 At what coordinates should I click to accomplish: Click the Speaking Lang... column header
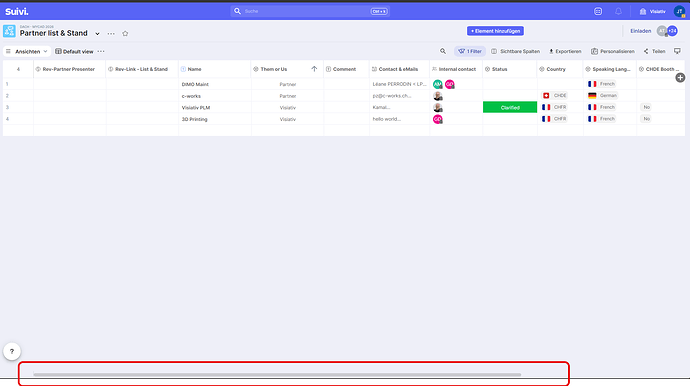pos(610,69)
